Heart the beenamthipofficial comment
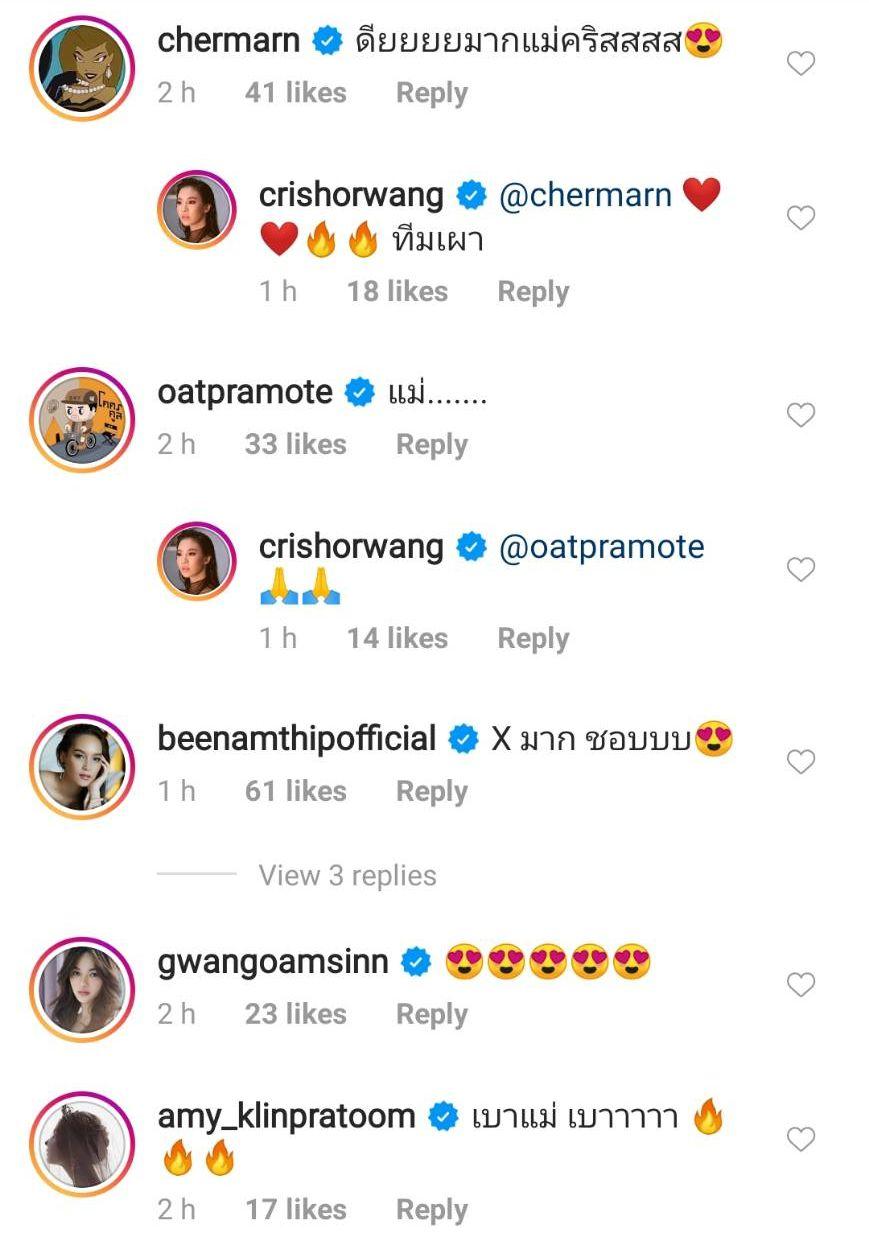The width and height of the screenshot is (869, 1256). (x=801, y=762)
